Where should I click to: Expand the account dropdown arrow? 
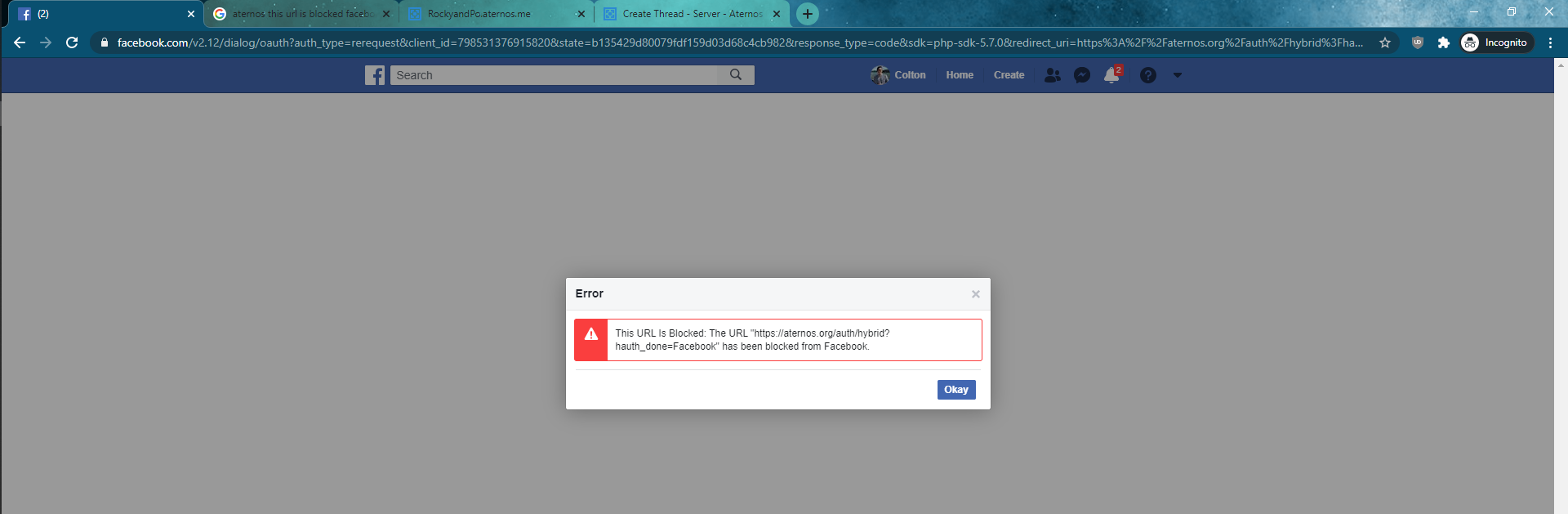coord(1177,75)
